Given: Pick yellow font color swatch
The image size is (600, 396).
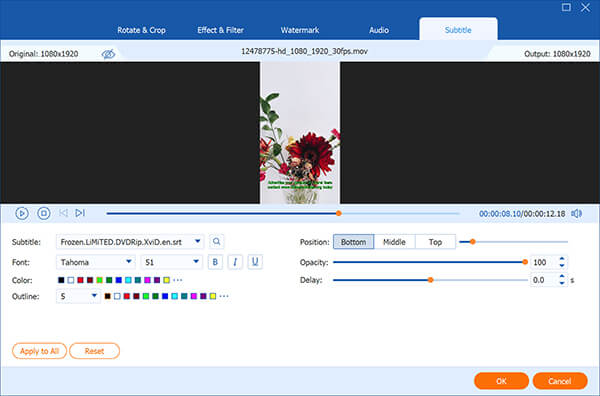Looking at the screenshot, I should coord(166,280).
